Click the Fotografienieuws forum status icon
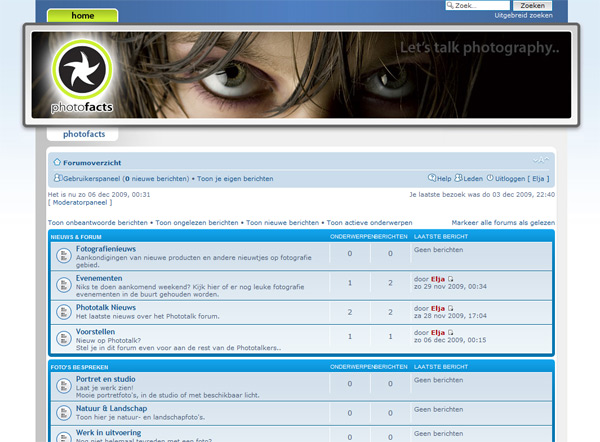The height and width of the screenshot is (442, 600). 64,256
